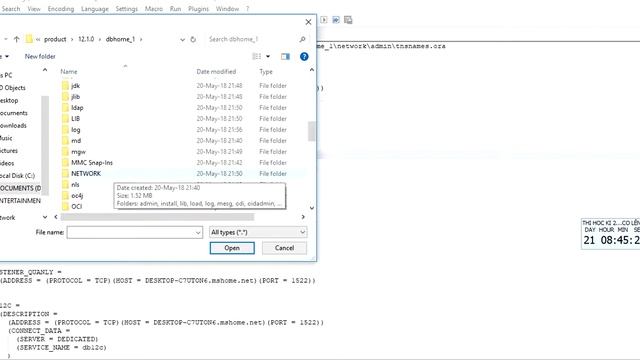Click the product breadcrumb segment
Viewport: 640px width, 360px height.
pyautogui.click(x=55, y=39)
